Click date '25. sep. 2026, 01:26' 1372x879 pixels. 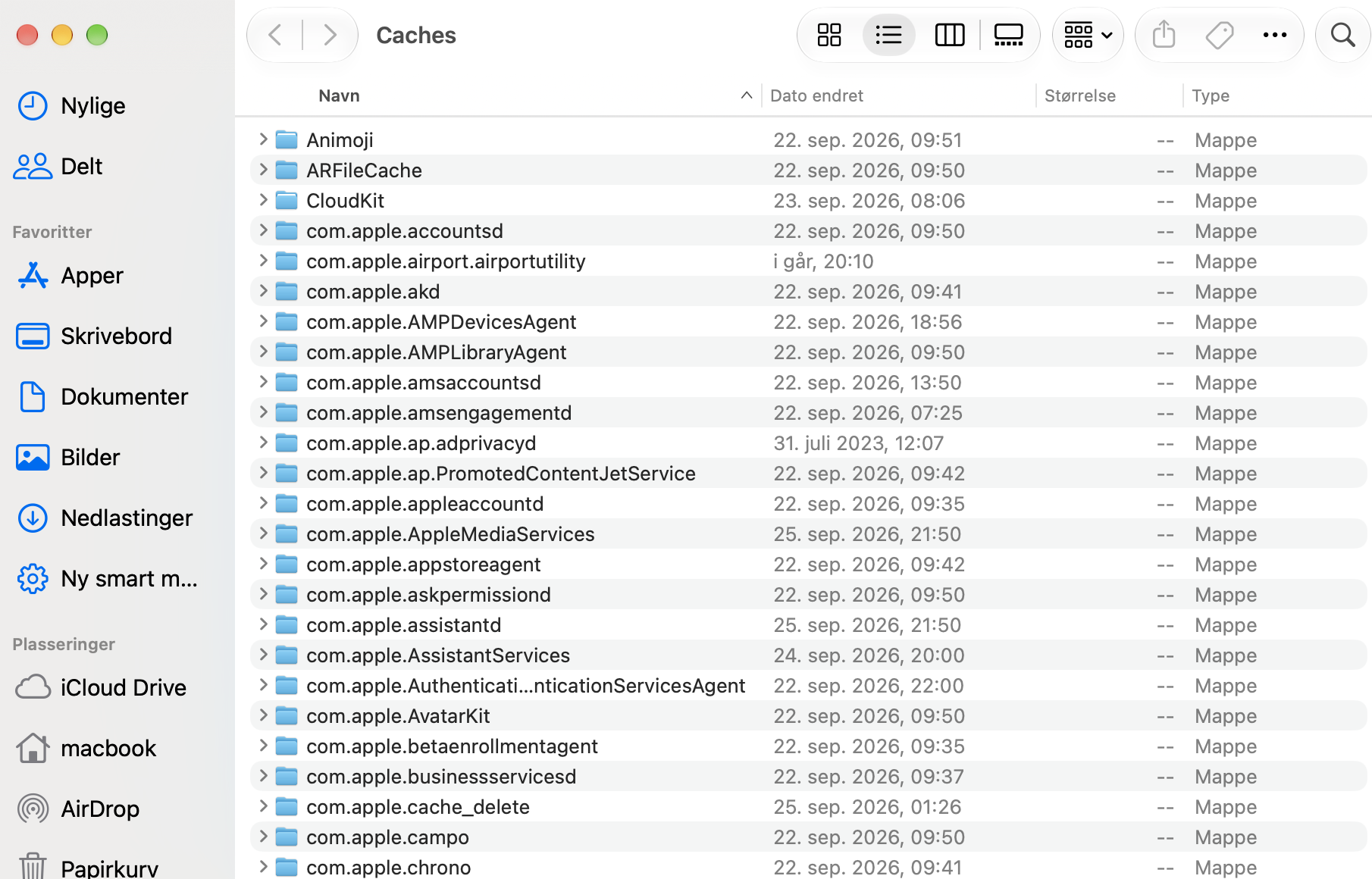tap(867, 807)
